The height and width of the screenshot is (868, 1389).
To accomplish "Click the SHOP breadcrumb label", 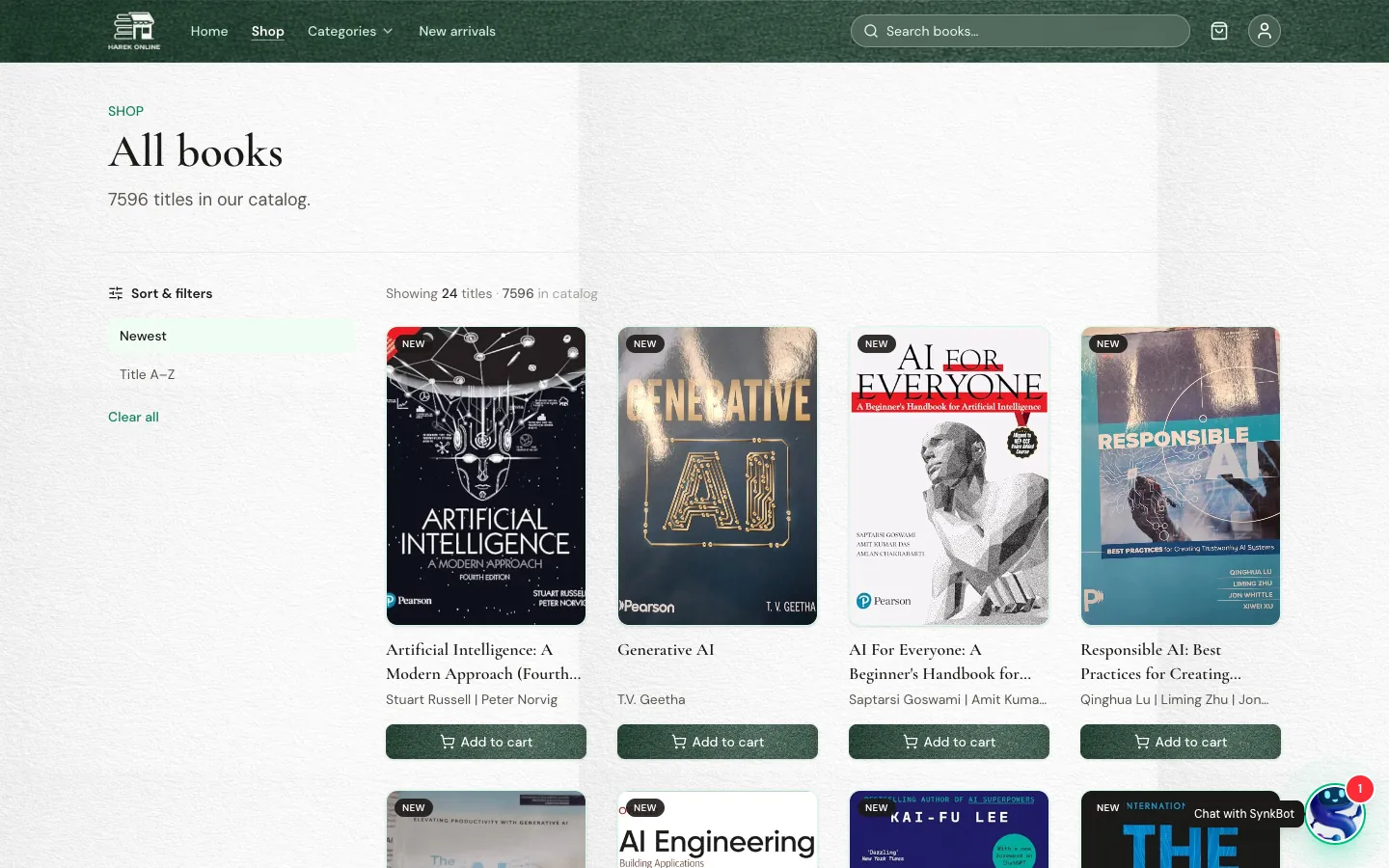I will 125,111.
